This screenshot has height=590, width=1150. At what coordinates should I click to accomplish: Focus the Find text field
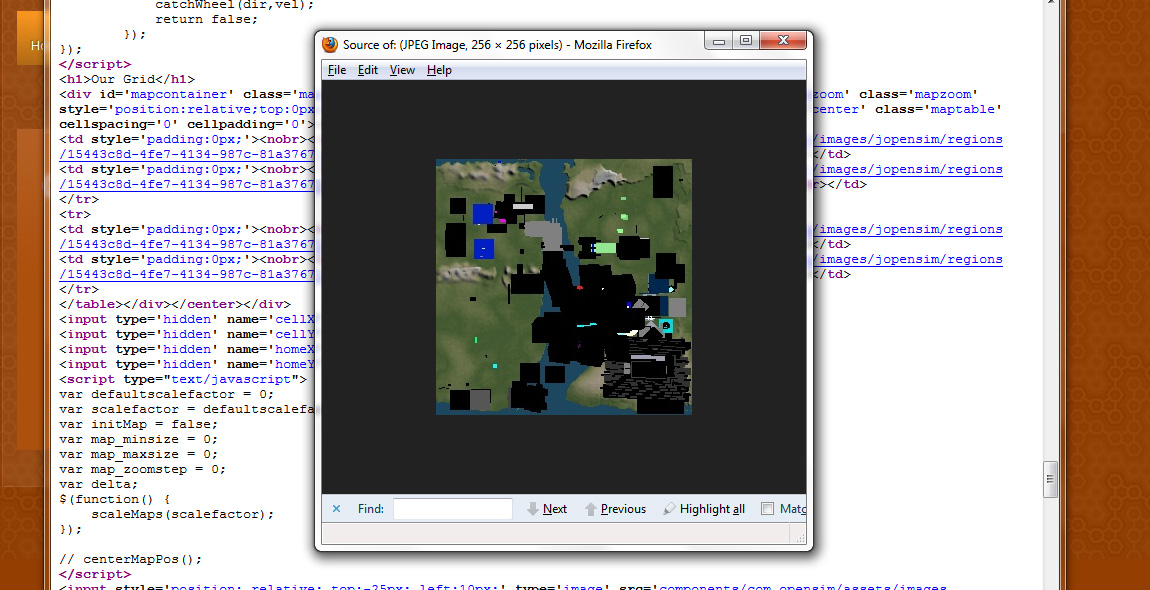pos(453,509)
